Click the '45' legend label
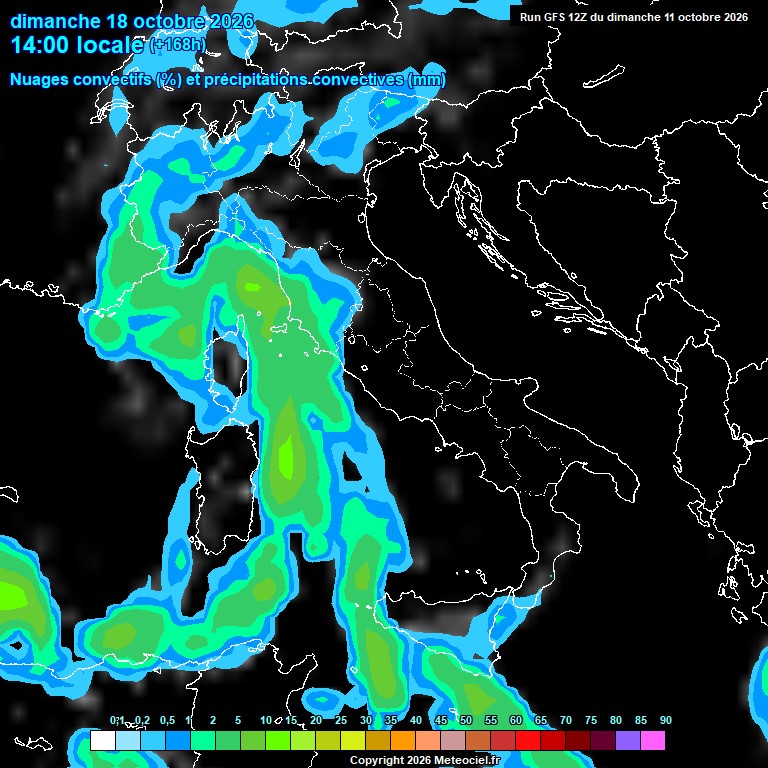The image size is (768, 768). [441, 720]
